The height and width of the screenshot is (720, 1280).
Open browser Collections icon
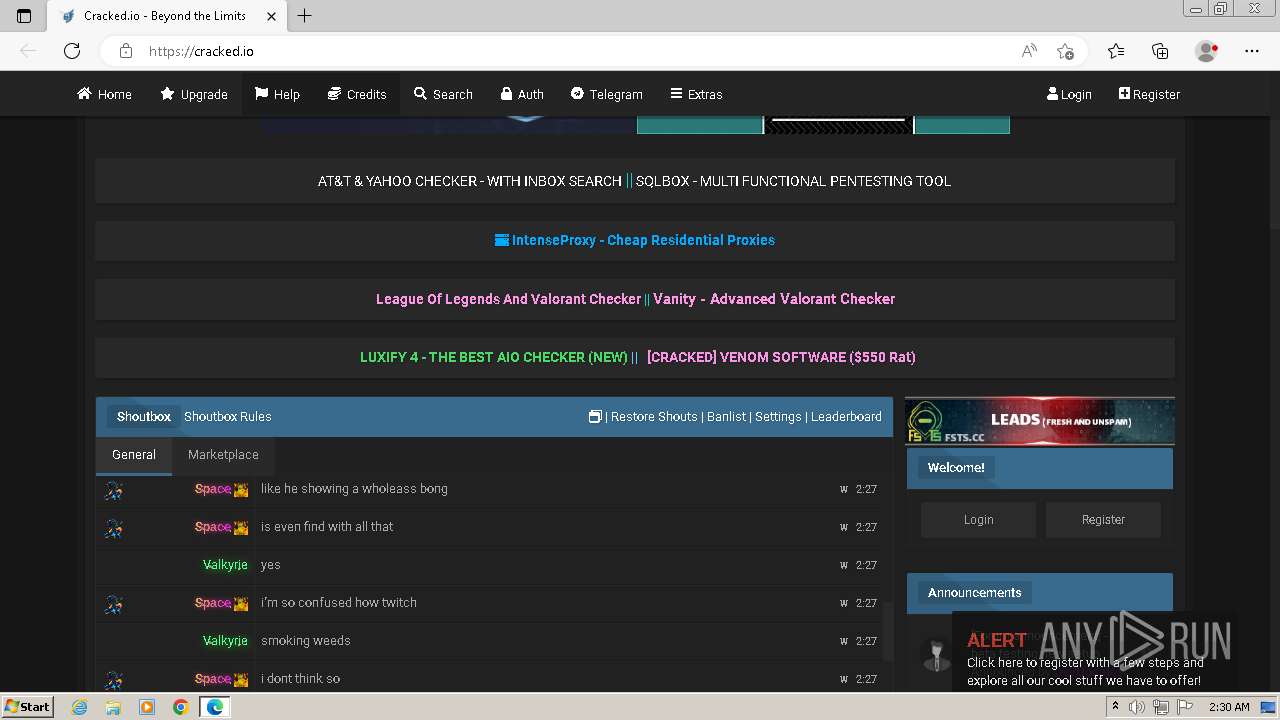coord(1160,51)
